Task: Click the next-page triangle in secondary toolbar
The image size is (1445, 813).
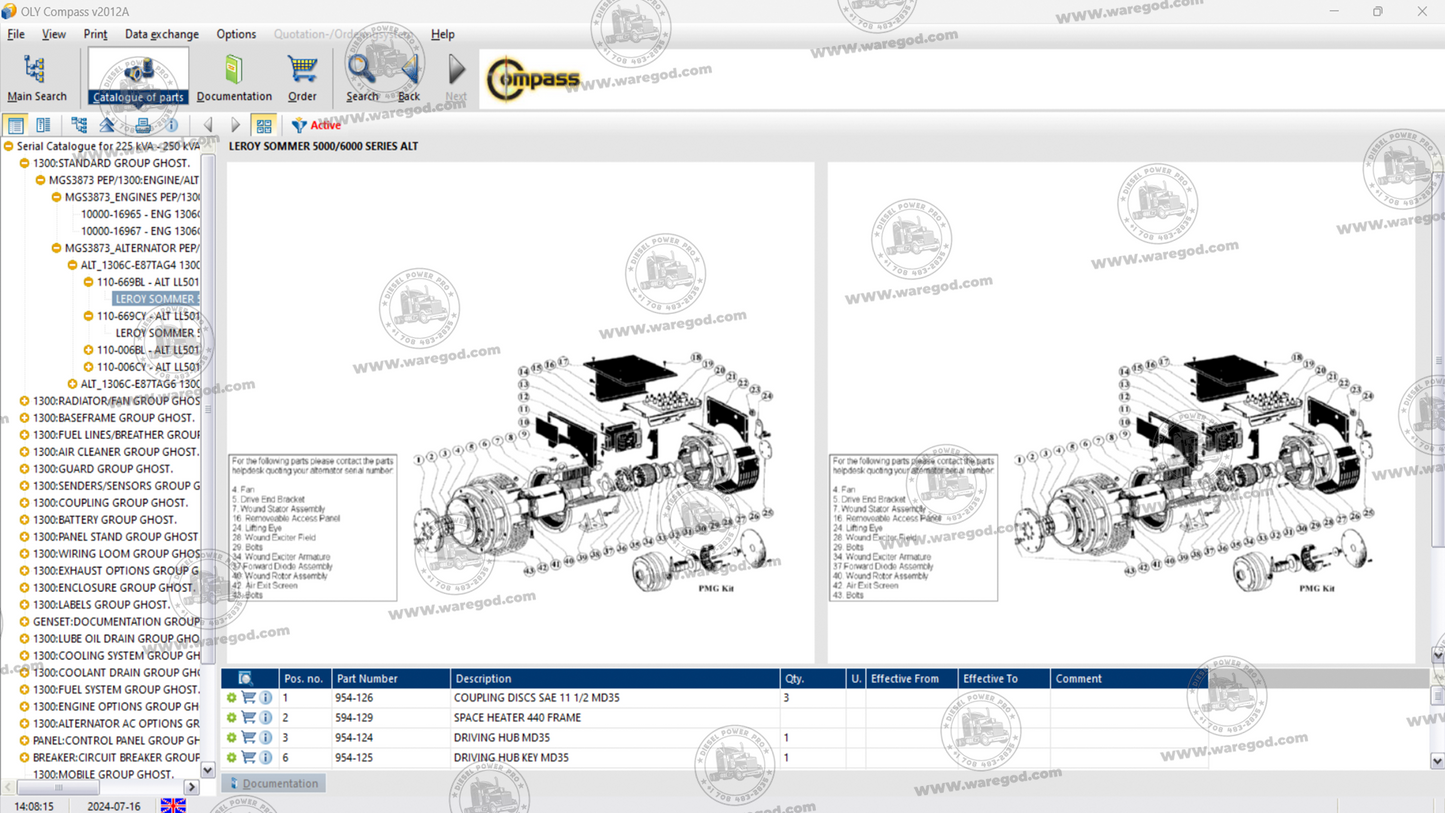Action: 236,125
